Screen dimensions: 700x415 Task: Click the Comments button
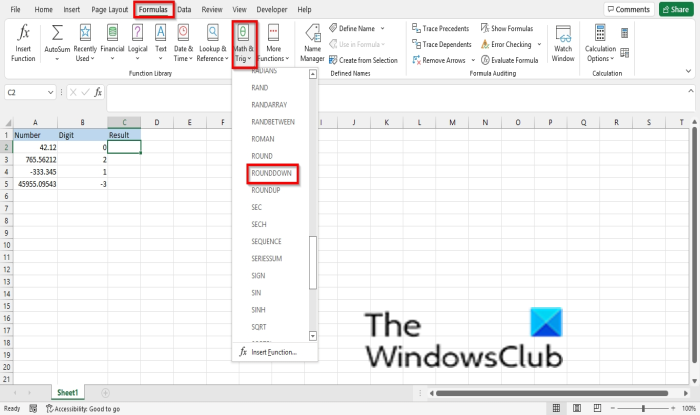(x=629, y=9)
